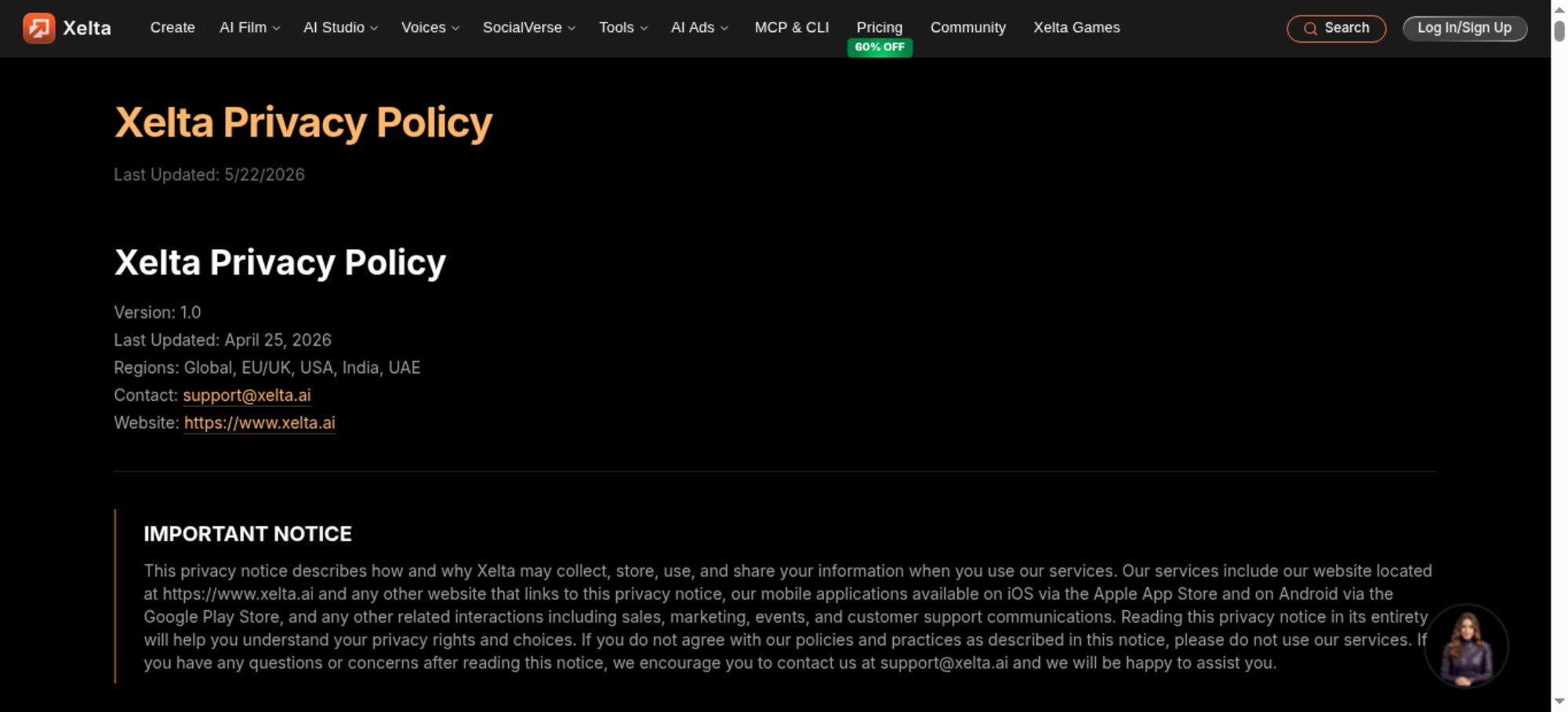The height and width of the screenshot is (712, 1568).
Task: Visit the Community page
Action: tap(968, 27)
